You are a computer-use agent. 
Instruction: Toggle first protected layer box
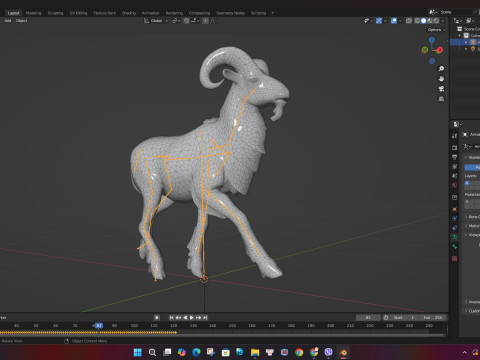[x=467, y=202]
